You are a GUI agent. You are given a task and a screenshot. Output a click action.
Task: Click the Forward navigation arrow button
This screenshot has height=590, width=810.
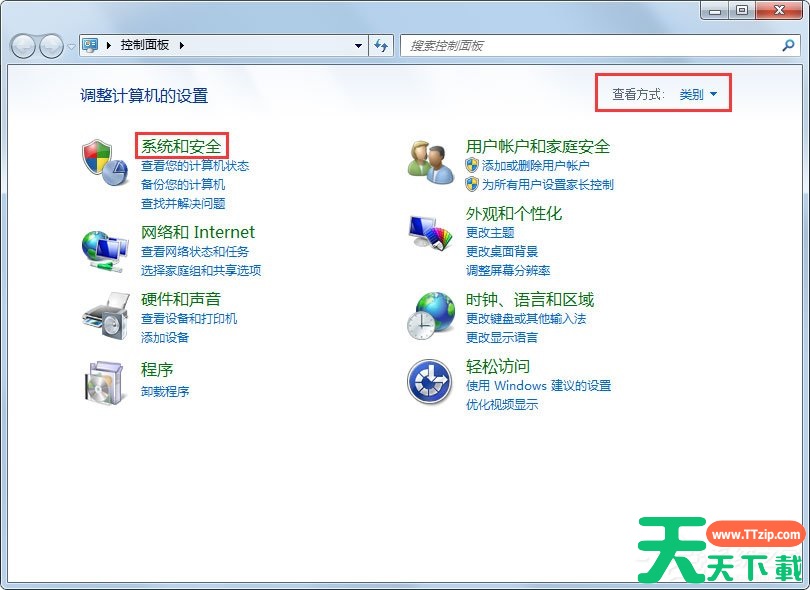[51, 46]
